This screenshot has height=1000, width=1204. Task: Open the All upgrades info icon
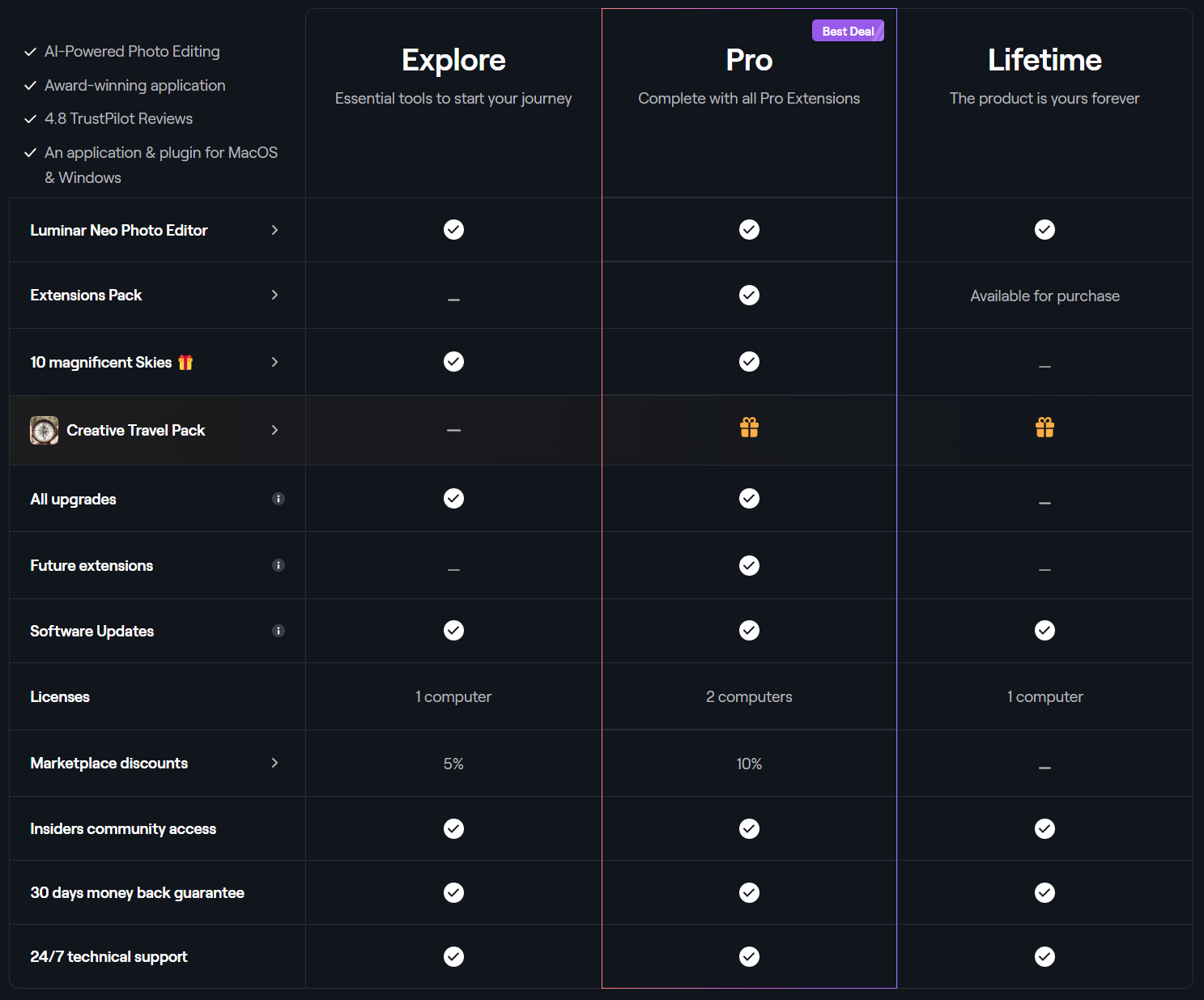(279, 499)
